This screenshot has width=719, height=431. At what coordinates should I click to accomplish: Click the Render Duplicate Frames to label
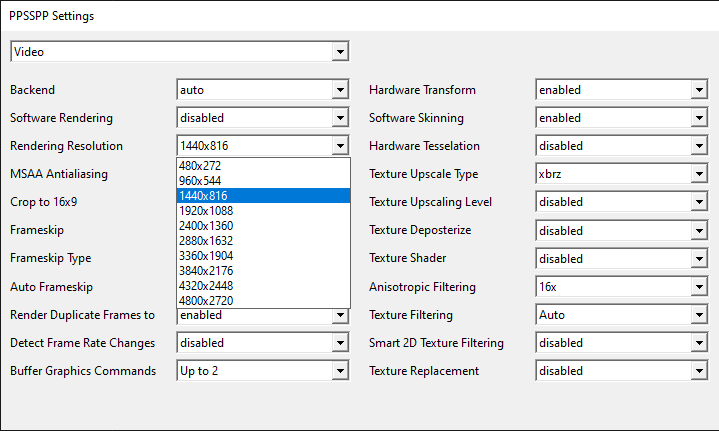(x=83, y=315)
